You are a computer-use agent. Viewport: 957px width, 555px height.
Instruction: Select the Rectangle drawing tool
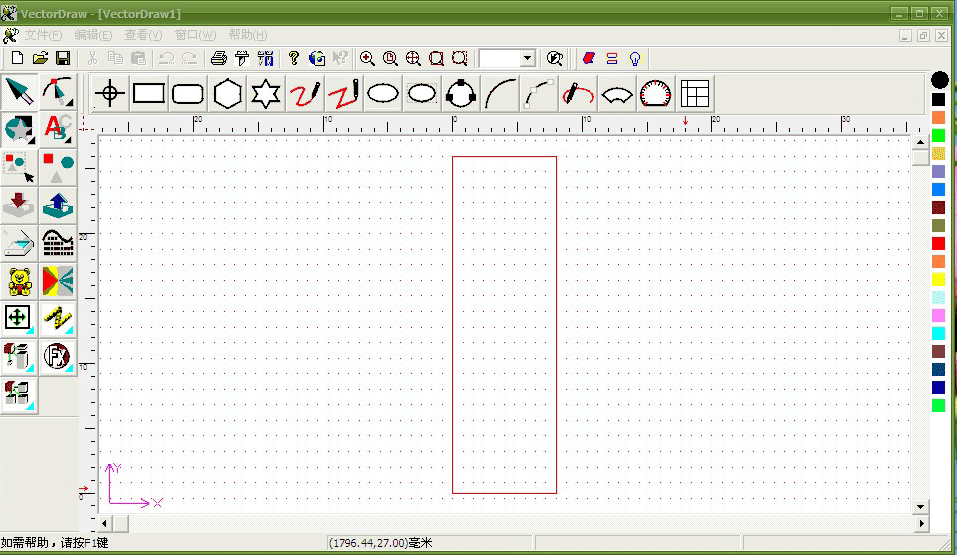148,93
